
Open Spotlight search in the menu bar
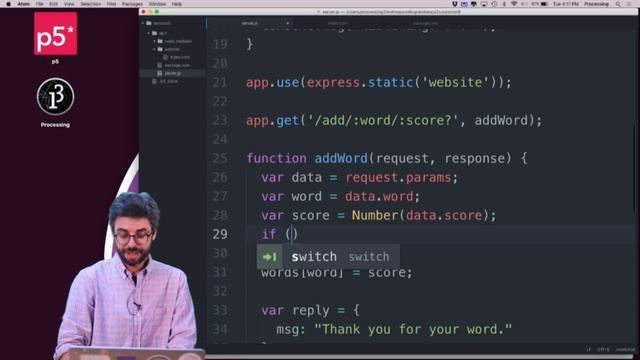(618, 4)
